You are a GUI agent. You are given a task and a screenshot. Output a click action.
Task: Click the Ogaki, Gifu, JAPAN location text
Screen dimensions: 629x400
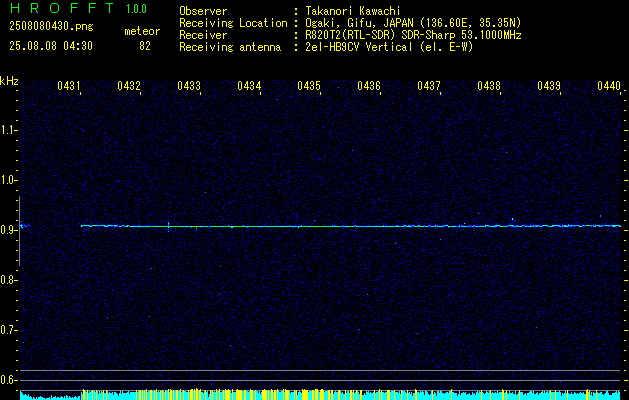(x=414, y=23)
